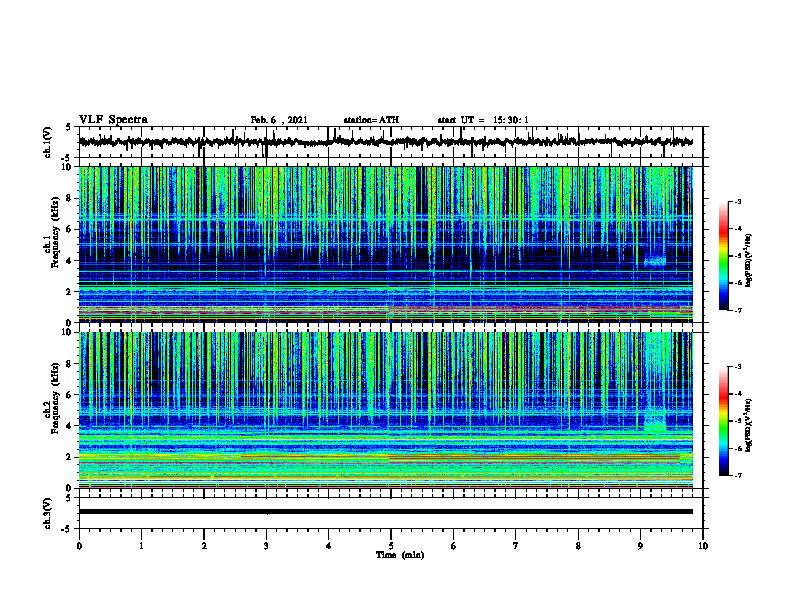Screen dimensions: 792x612
Task: Click the "ch.3(V)" bottom axis label
Action: point(48,513)
